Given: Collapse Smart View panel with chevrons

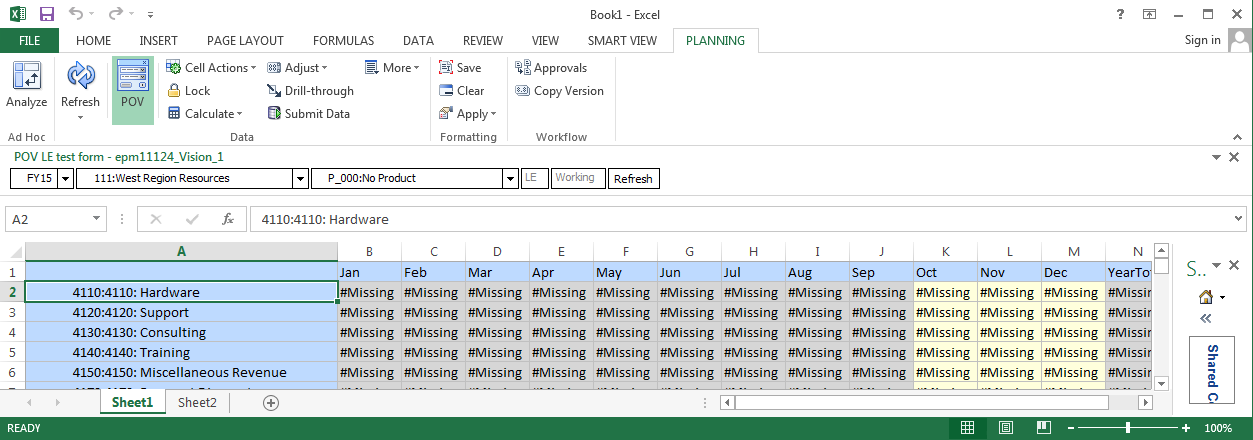Looking at the screenshot, I should pyautogui.click(x=1205, y=318).
